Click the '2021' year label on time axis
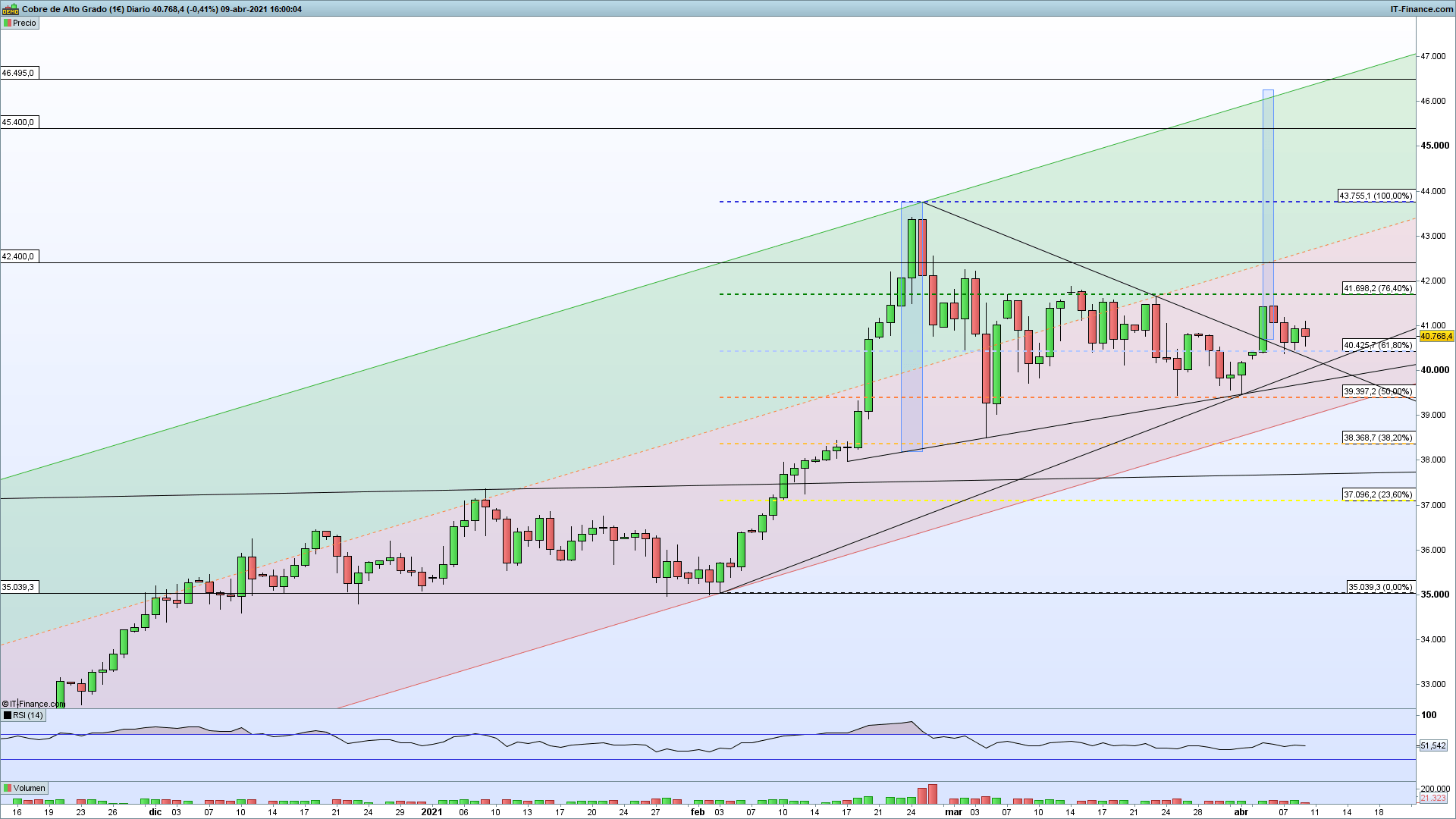 coord(431,811)
